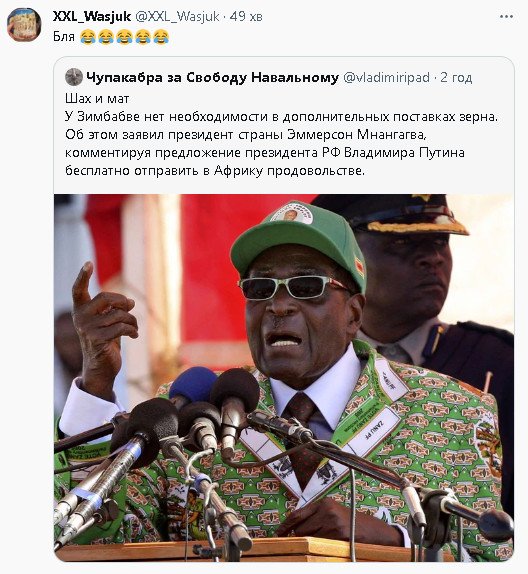The width and height of the screenshot is (528, 574).
Task: Click the tweet text Бля
Action: click(64, 37)
